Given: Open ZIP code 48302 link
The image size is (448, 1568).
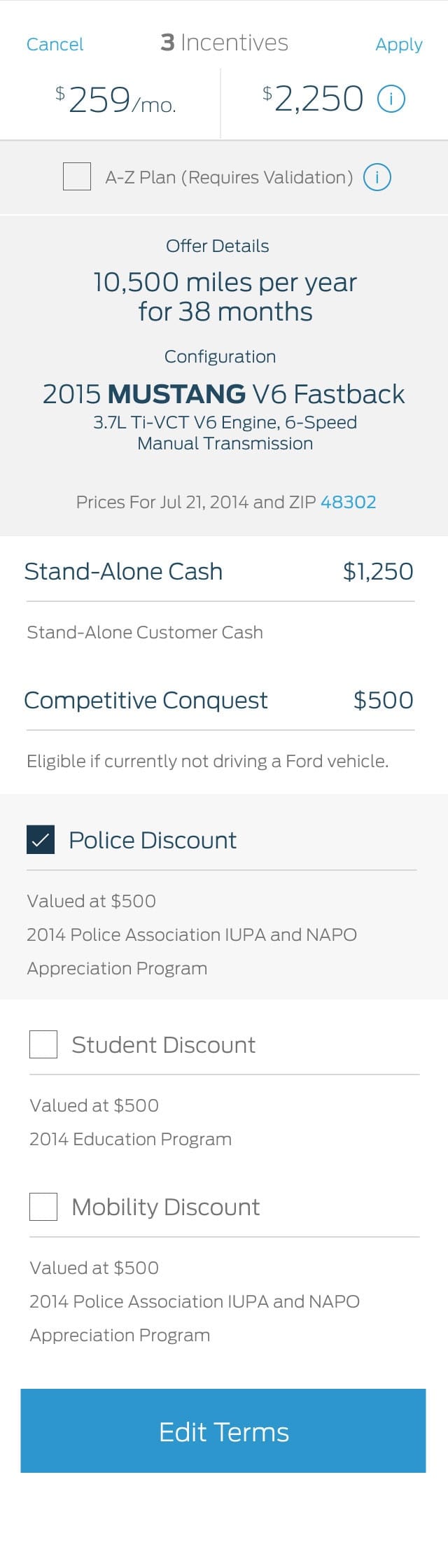Looking at the screenshot, I should 348,502.
